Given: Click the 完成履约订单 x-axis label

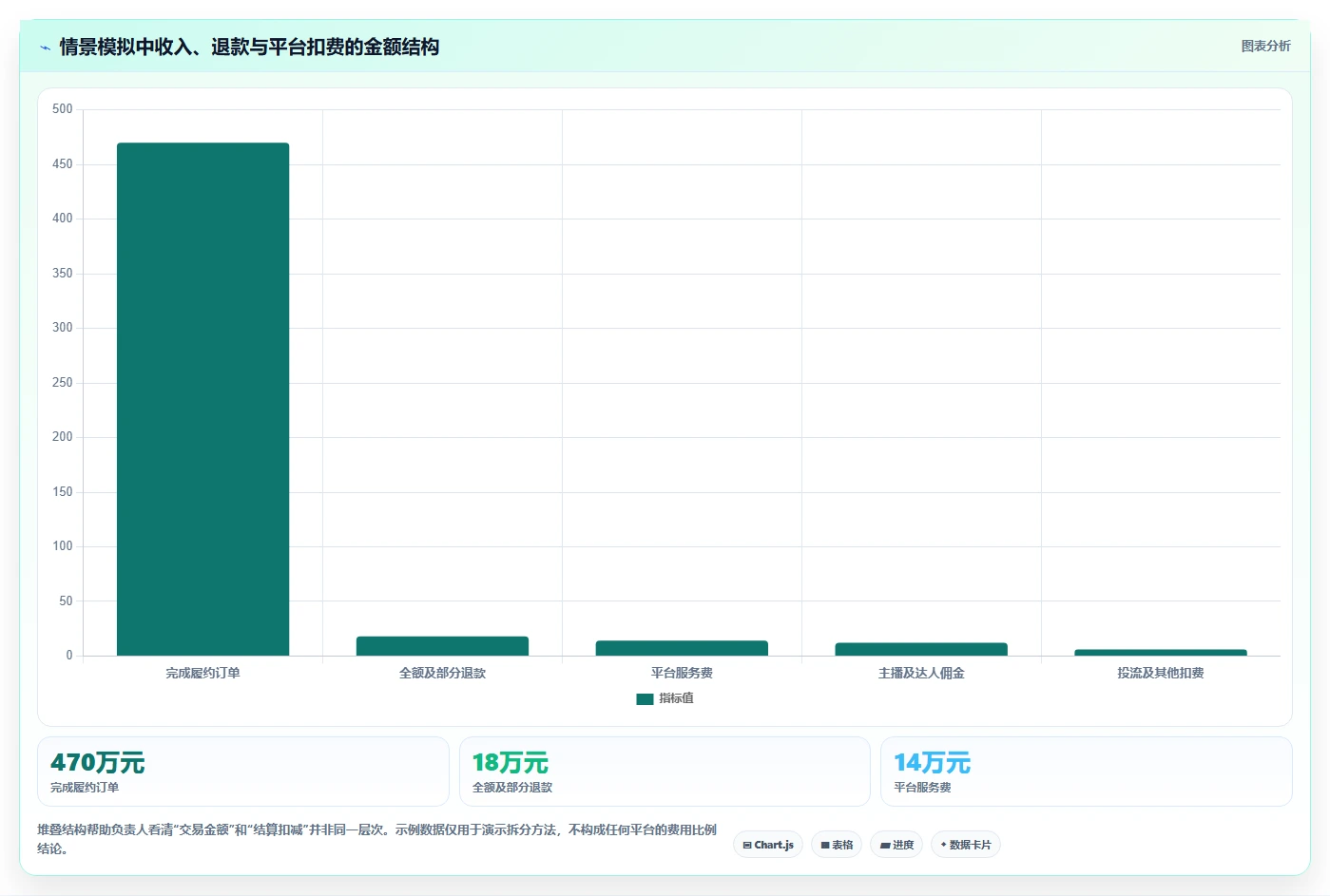Looking at the screenshot, I should pyautogui.click(x=202, y=673).
